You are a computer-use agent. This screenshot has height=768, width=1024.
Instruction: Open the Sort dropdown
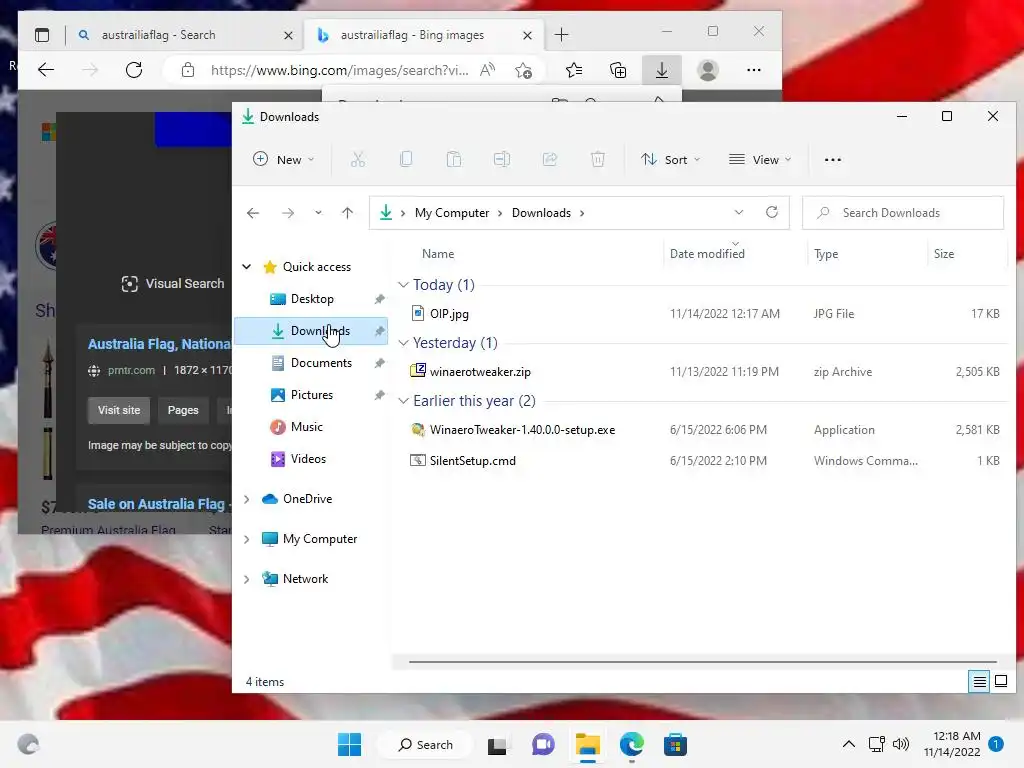click(x=671, y=159)
